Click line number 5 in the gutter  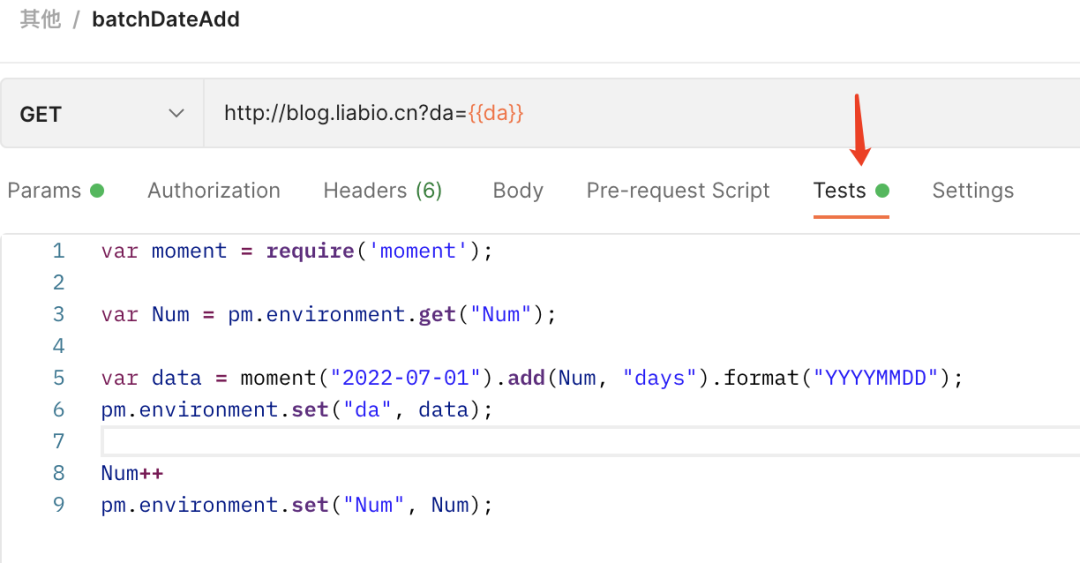click(x=58, y=378)
